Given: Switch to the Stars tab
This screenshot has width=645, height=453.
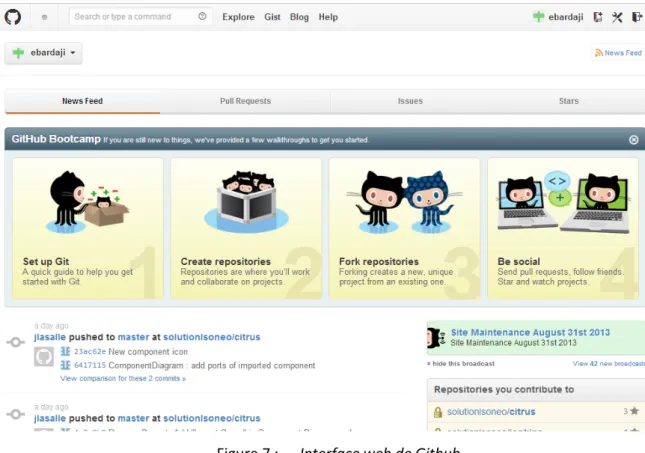Looking at the screenshot, I should click(x=568, y=101).
